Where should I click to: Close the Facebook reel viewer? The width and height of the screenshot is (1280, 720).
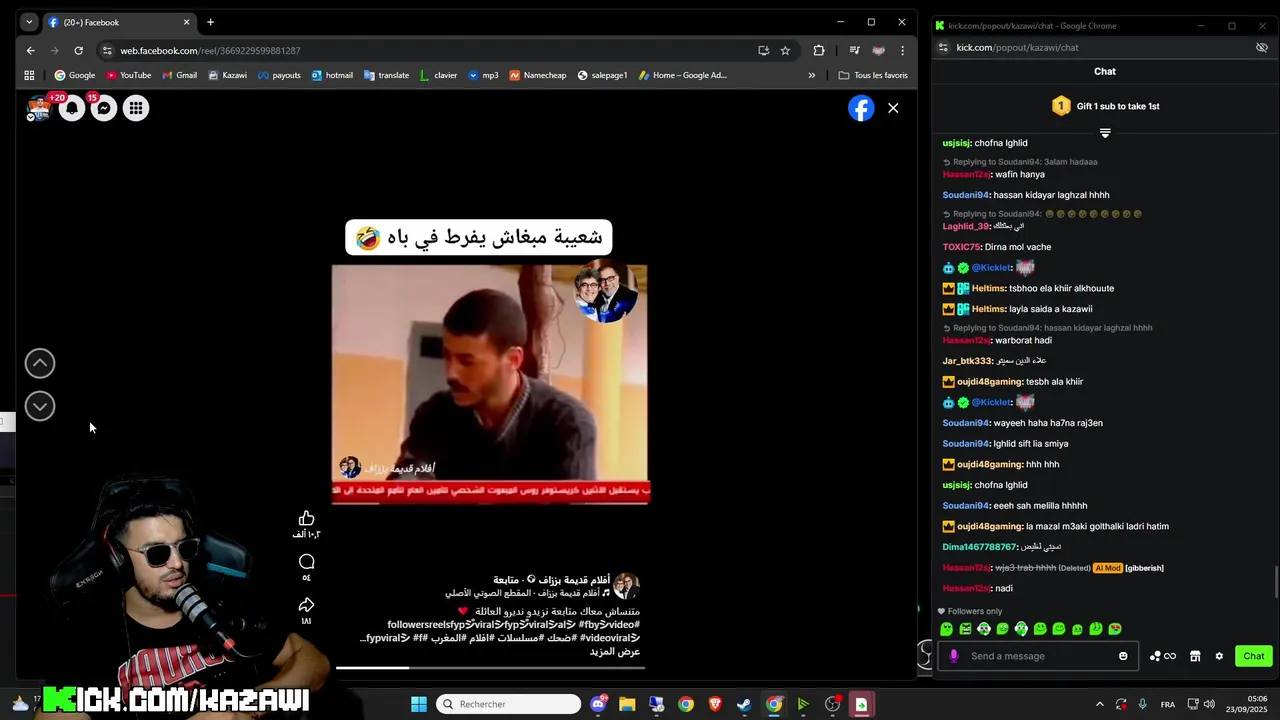click(893, 108)
